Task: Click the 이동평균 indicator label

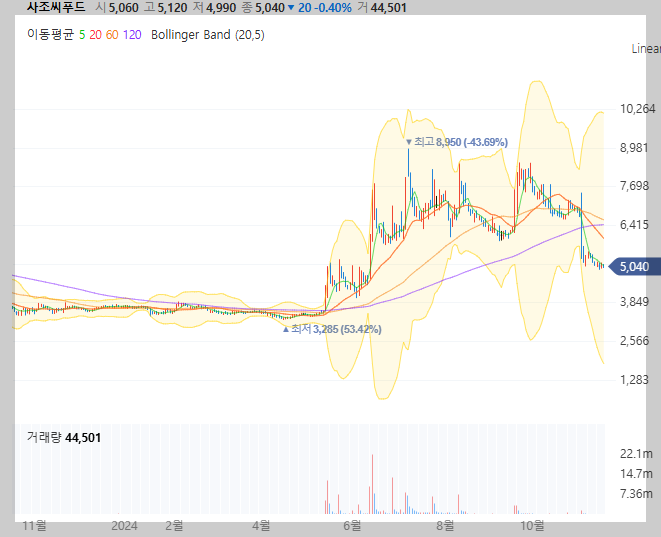Action: 50,35
